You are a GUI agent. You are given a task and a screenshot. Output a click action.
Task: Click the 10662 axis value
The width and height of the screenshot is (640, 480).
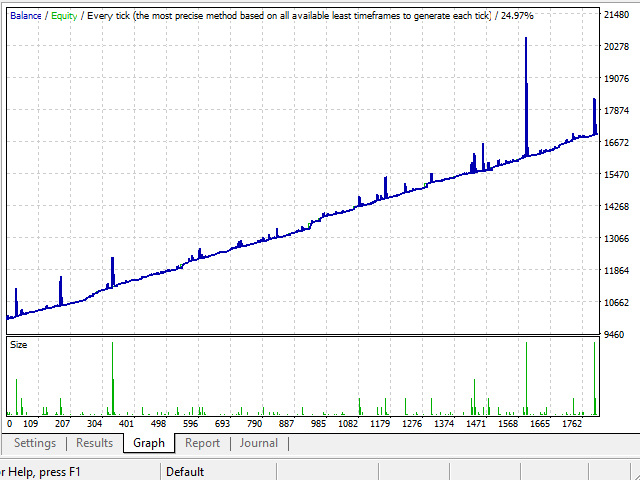tap(617, 302)
